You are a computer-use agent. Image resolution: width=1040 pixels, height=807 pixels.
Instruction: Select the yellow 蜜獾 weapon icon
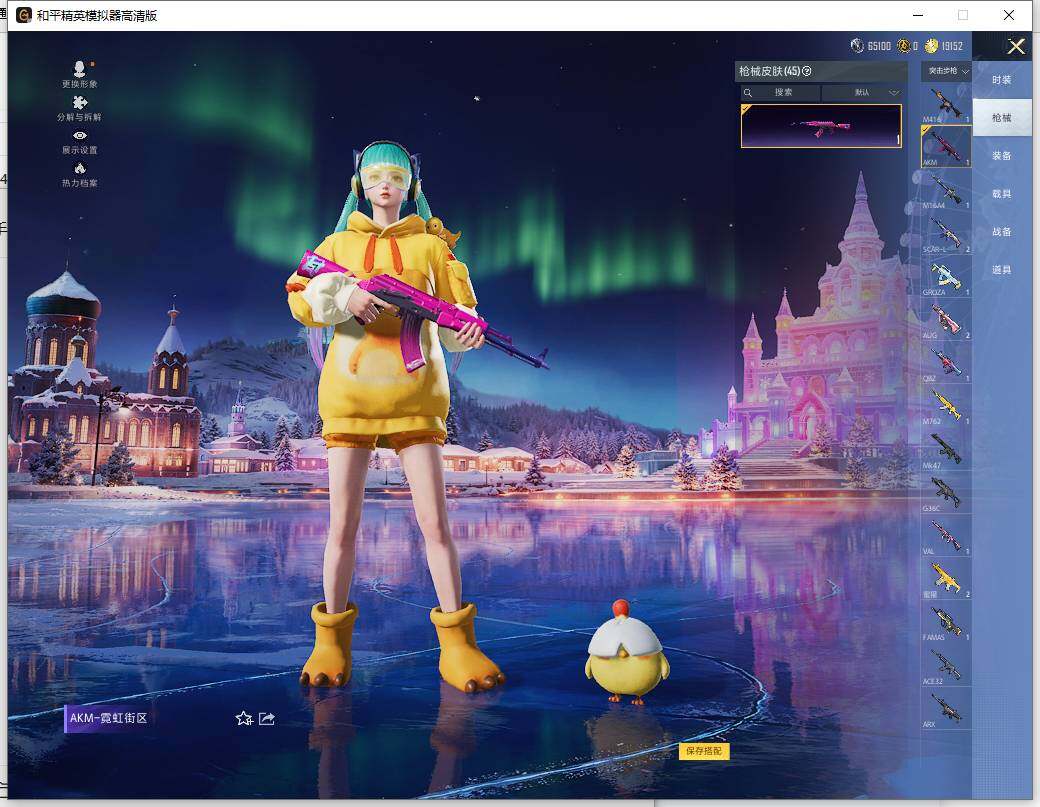946,579
